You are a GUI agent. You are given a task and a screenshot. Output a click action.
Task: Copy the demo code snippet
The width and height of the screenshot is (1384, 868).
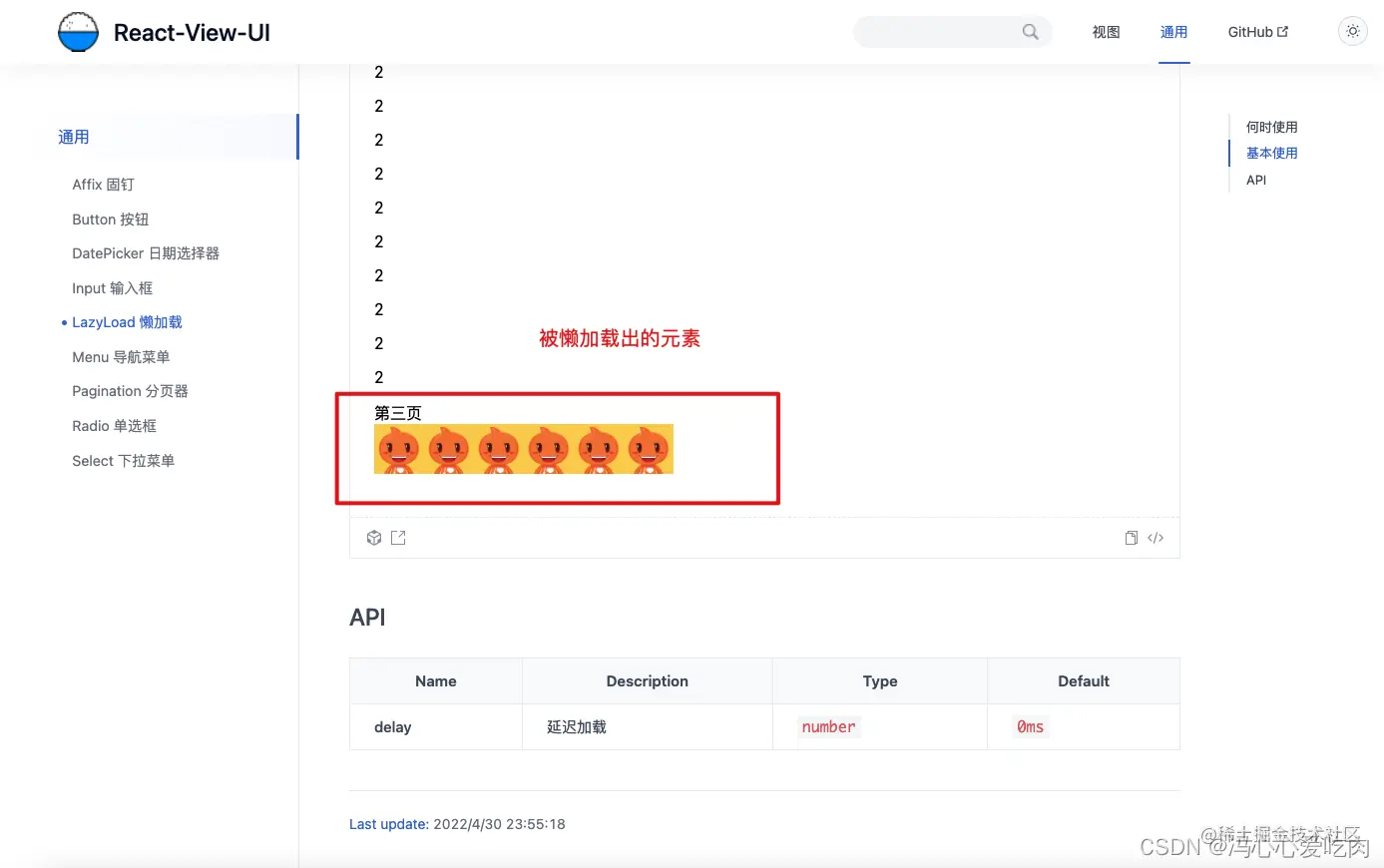(1131, 538)
